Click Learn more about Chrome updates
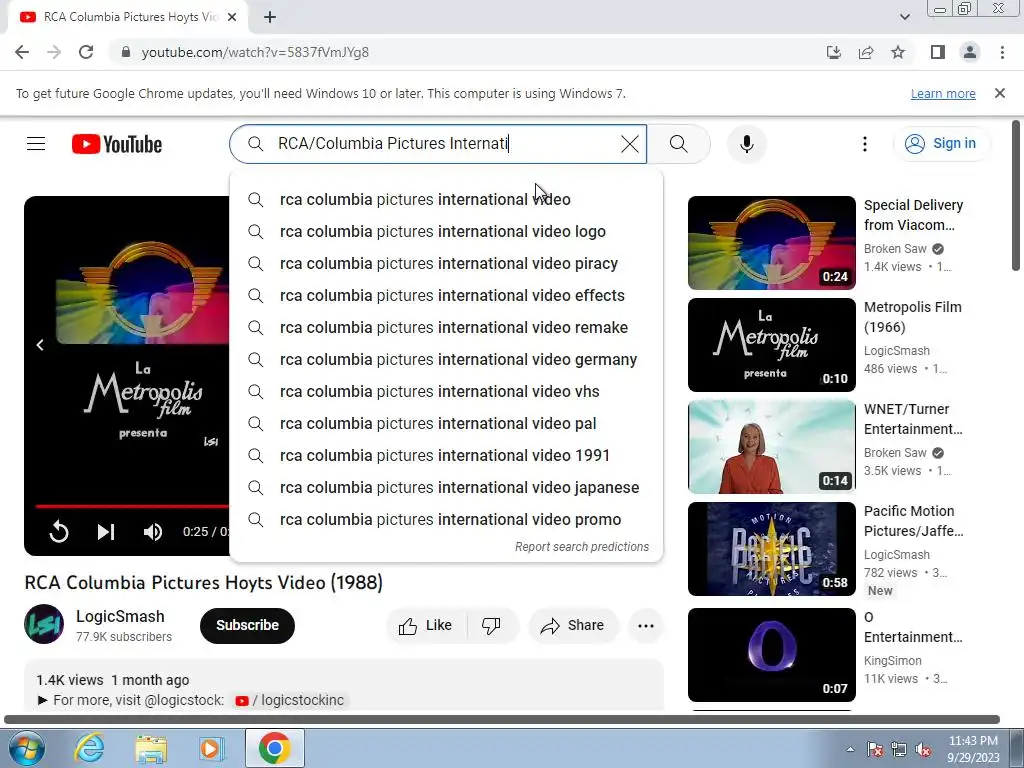 click(x=943, y=93)
